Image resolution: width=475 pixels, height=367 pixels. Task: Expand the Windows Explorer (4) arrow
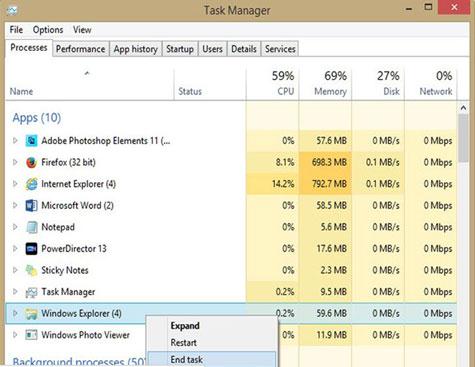pos(15,313)
